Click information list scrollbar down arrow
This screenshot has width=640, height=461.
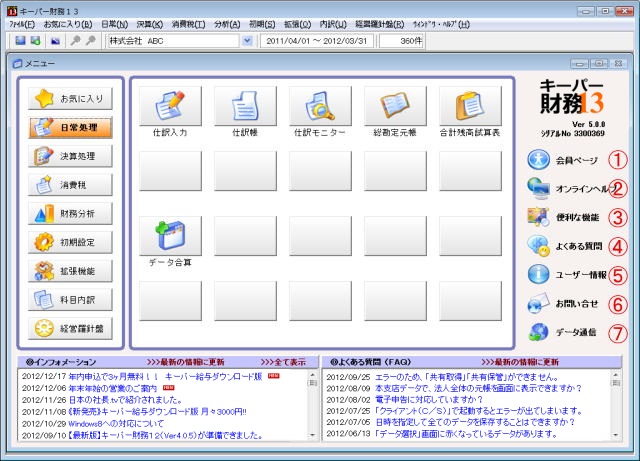click(x=313, y=435)
